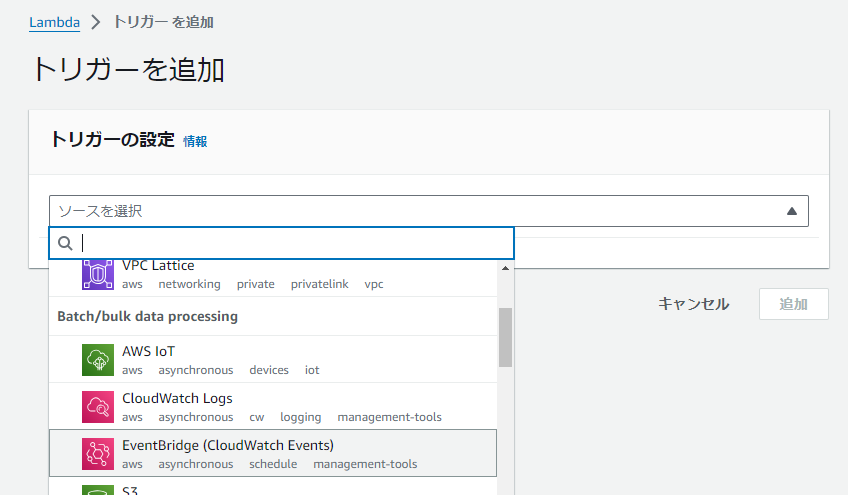The image size is (848, 495).
Task: Click the ソースを選択 source select box
Action: point(429,211)
